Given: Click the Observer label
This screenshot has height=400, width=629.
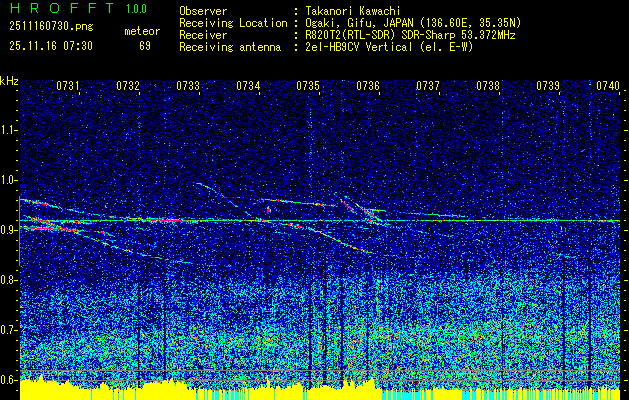Looking at the screenshot, I should pyautogui.click(x=203, y=11).
